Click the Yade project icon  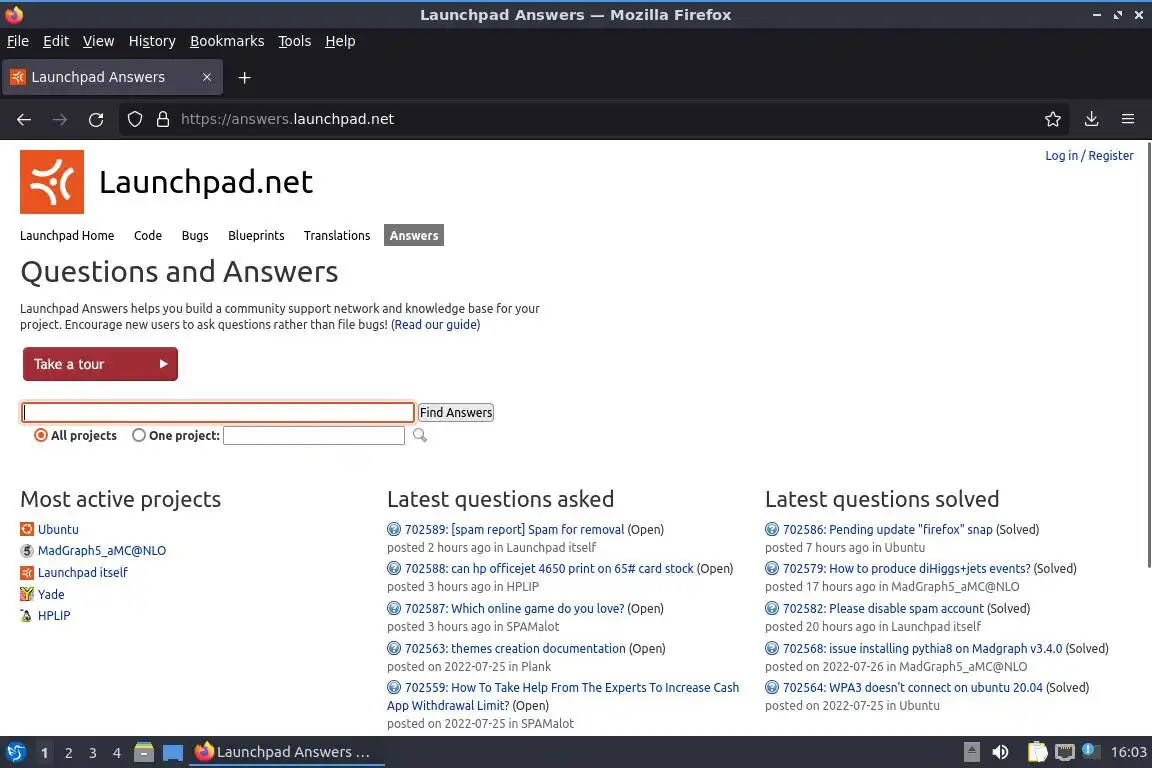(x=27, y=594)
